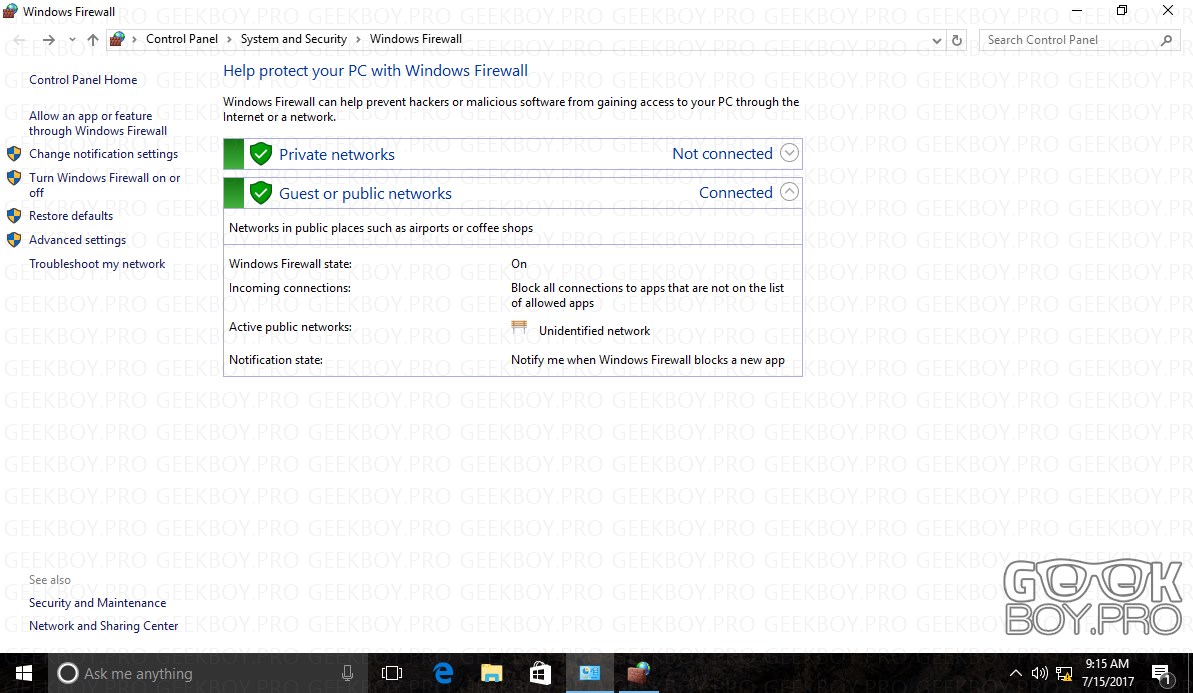Open Turn Windows Firewall on or off

(x=104, y=185)
